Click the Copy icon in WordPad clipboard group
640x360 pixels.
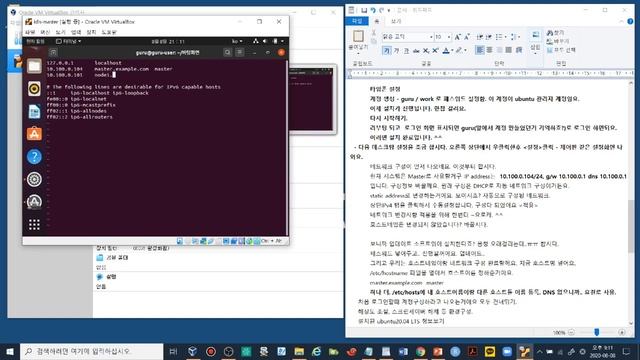click(x=373, y=41)
